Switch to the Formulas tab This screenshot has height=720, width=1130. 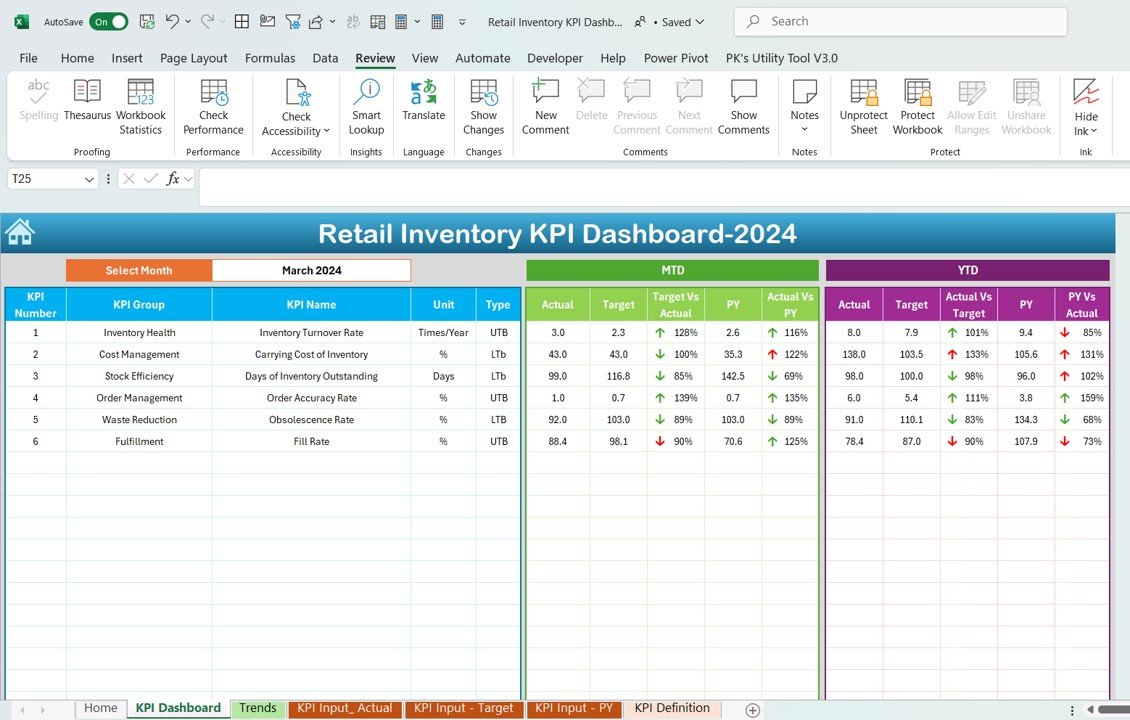click(270, 58)
